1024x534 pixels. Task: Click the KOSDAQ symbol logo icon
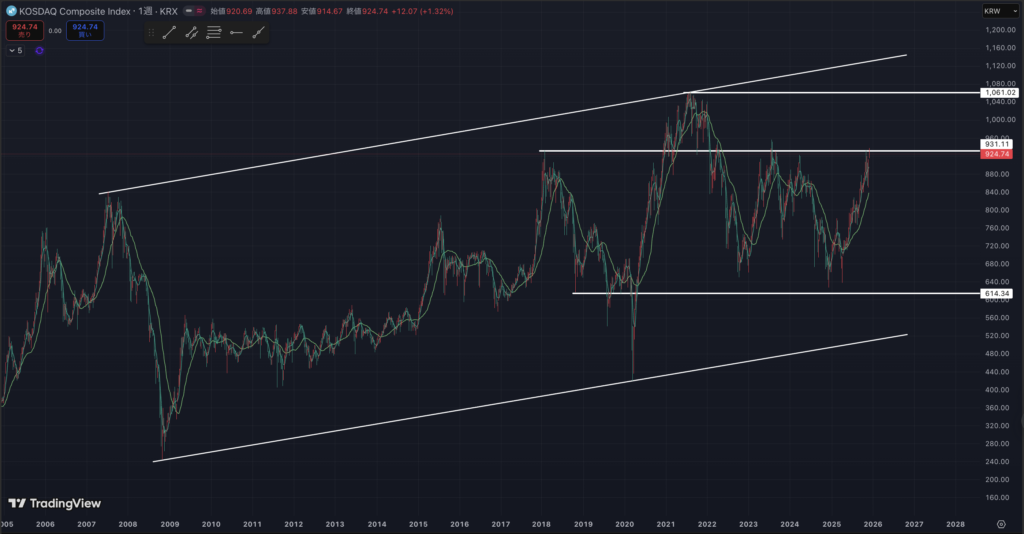(x=11, y=11)
